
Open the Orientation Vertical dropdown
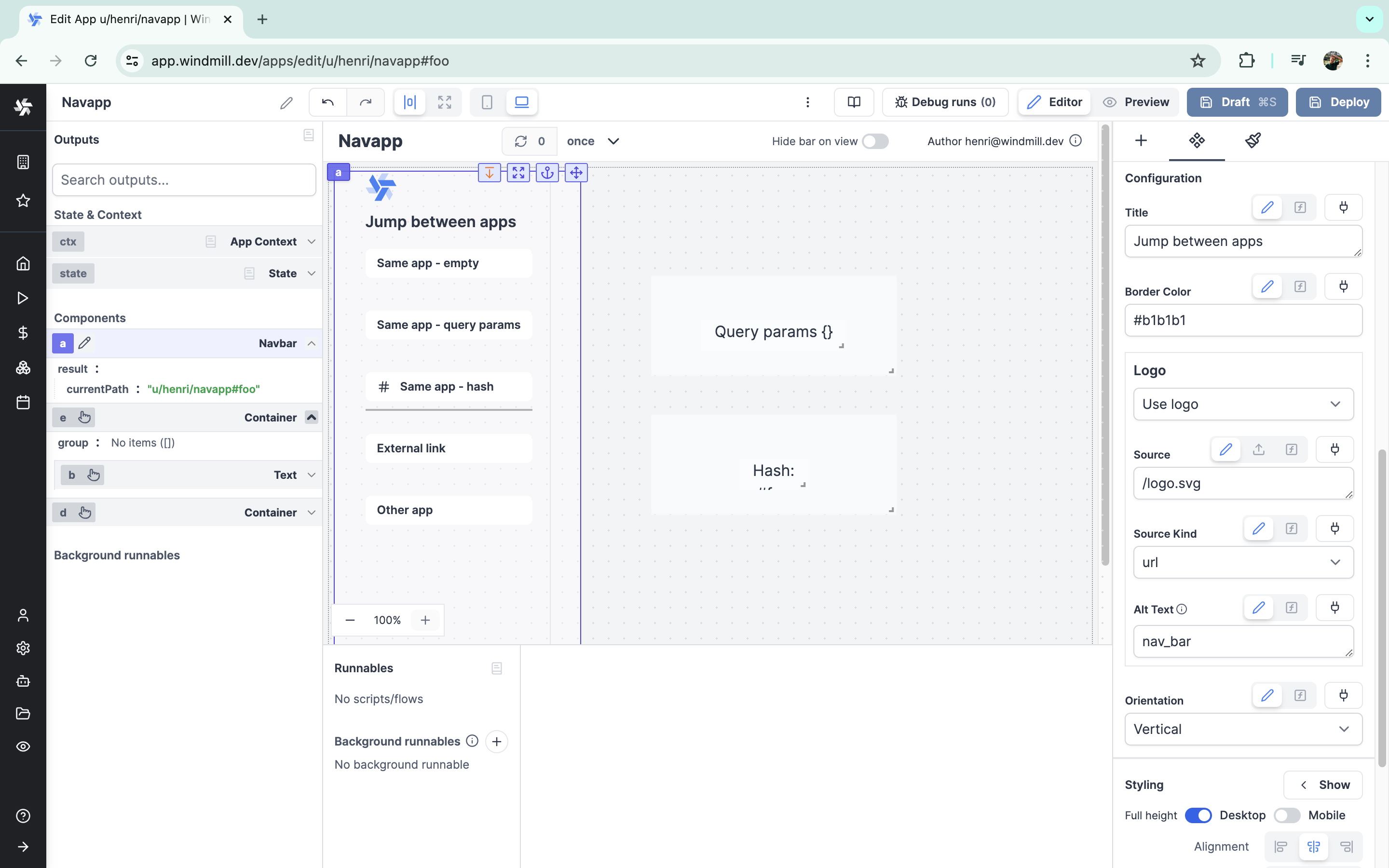click(x=1243, y=729)
